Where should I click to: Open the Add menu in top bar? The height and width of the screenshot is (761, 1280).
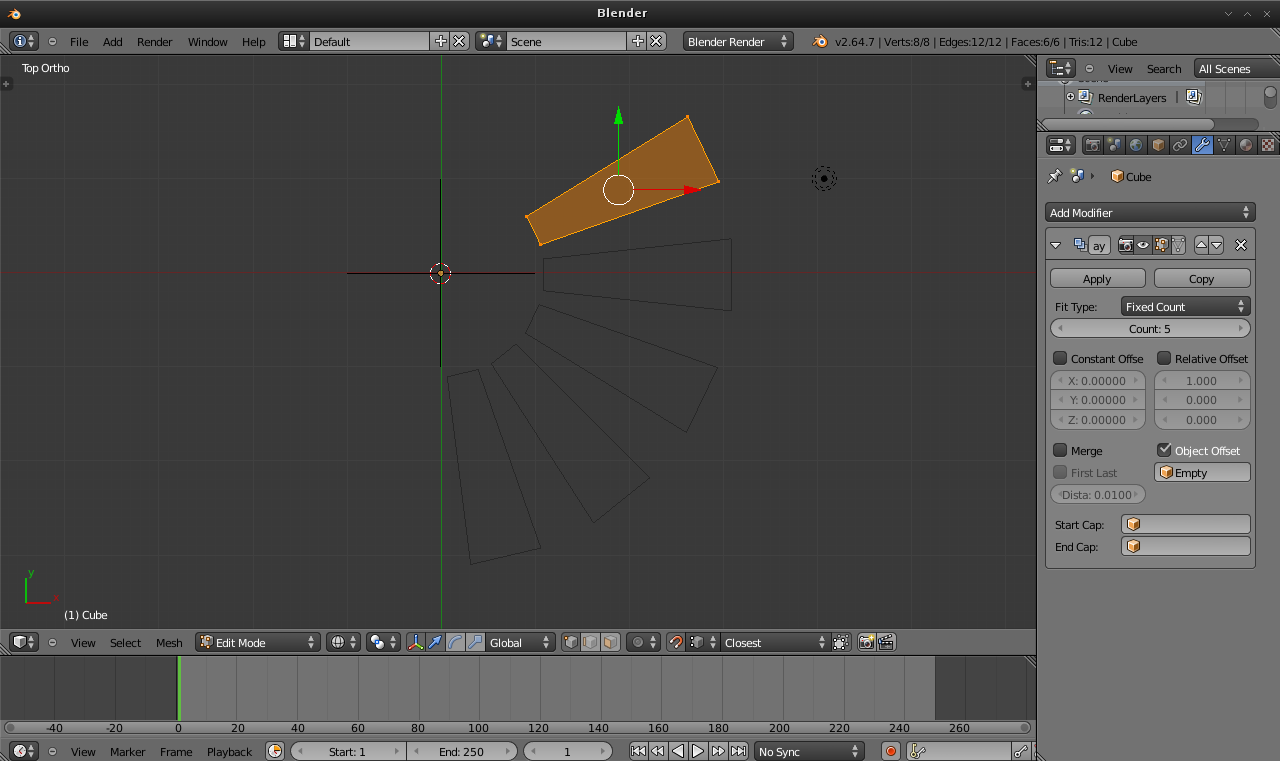point(113,41)
